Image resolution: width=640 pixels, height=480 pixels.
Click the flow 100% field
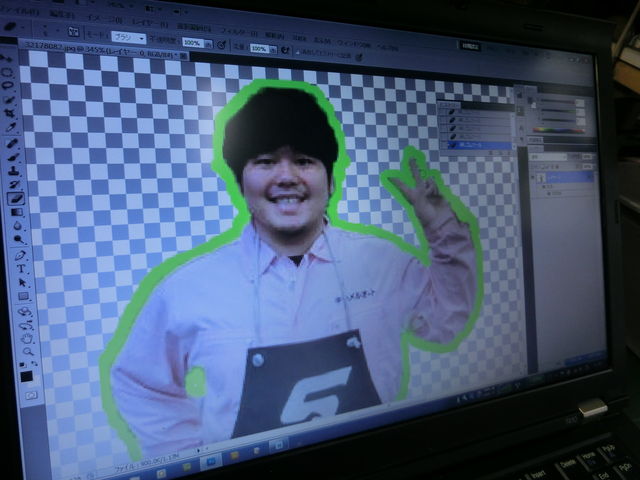(x=259, y=48)
